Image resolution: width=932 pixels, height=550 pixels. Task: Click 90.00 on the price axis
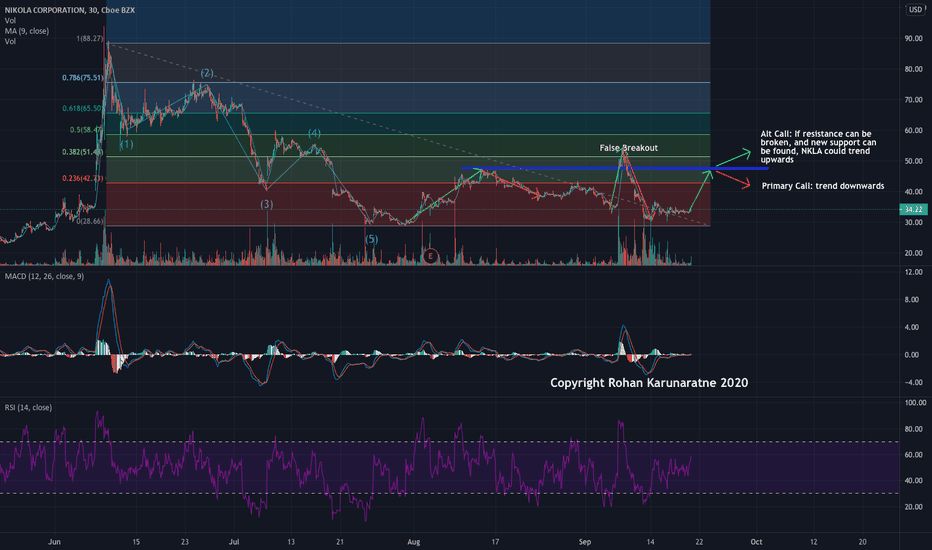pyautogui.click(x=914, y=39)
